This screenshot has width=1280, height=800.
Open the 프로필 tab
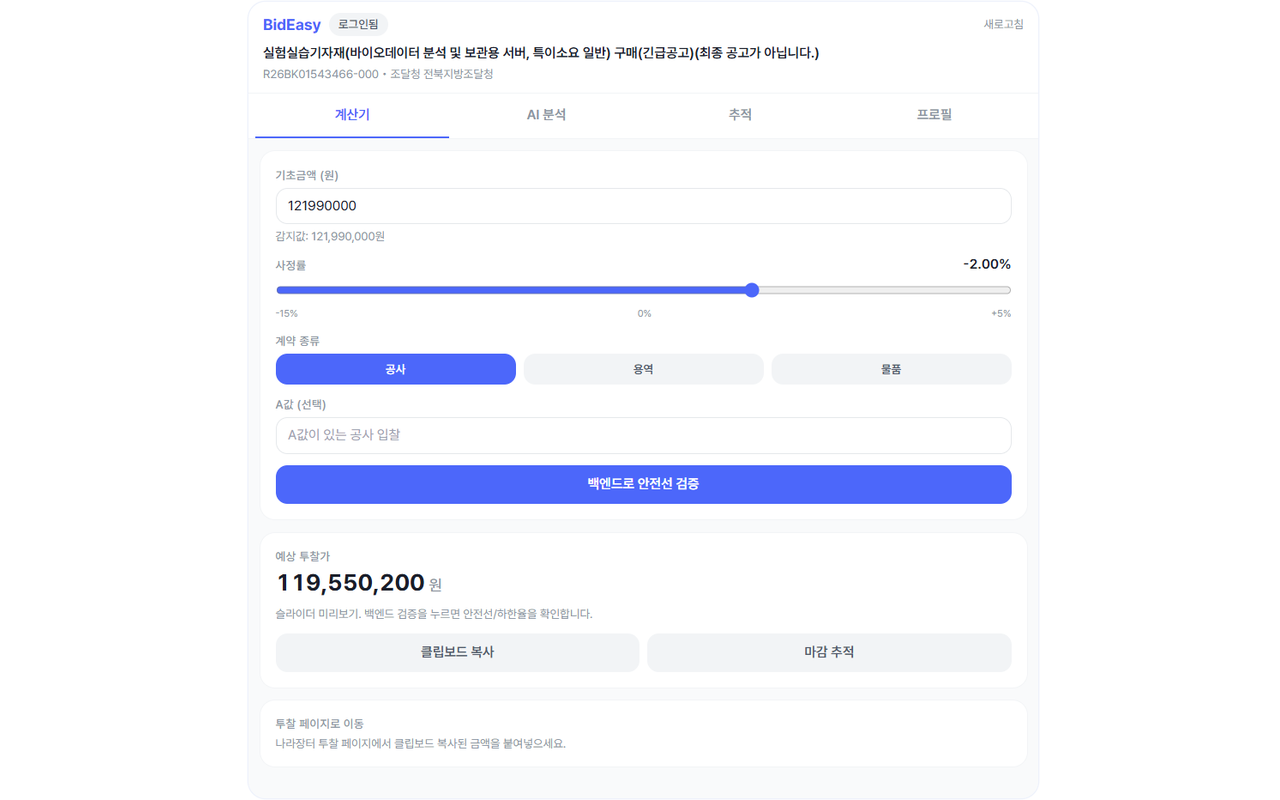coord(934,115)
